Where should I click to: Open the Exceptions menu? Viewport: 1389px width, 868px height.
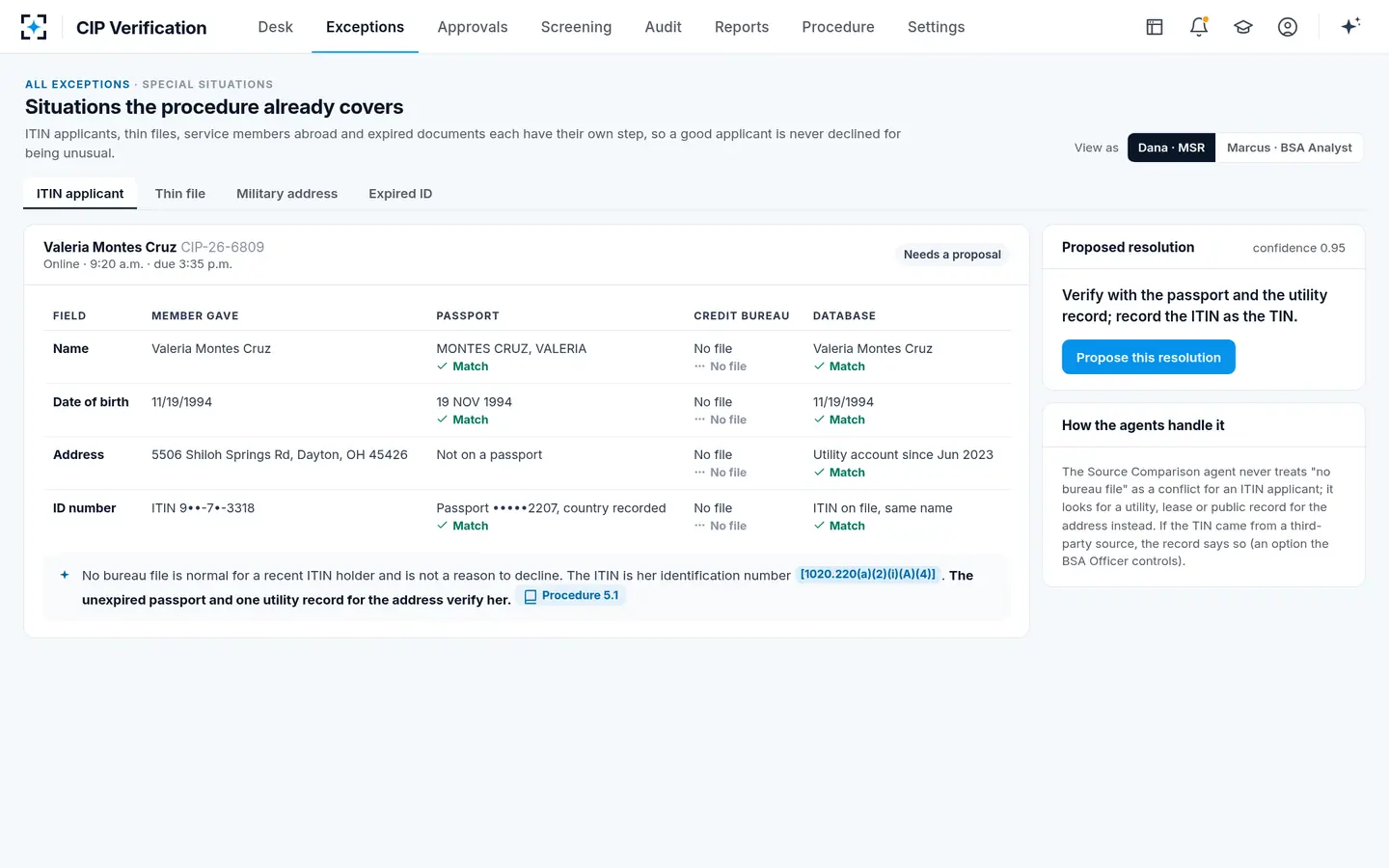pos(365,27)
